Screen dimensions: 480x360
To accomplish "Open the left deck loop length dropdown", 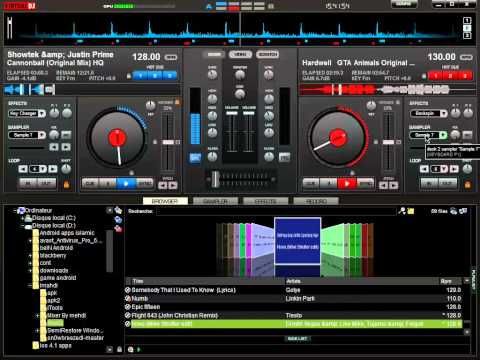I will pos(43,169).
